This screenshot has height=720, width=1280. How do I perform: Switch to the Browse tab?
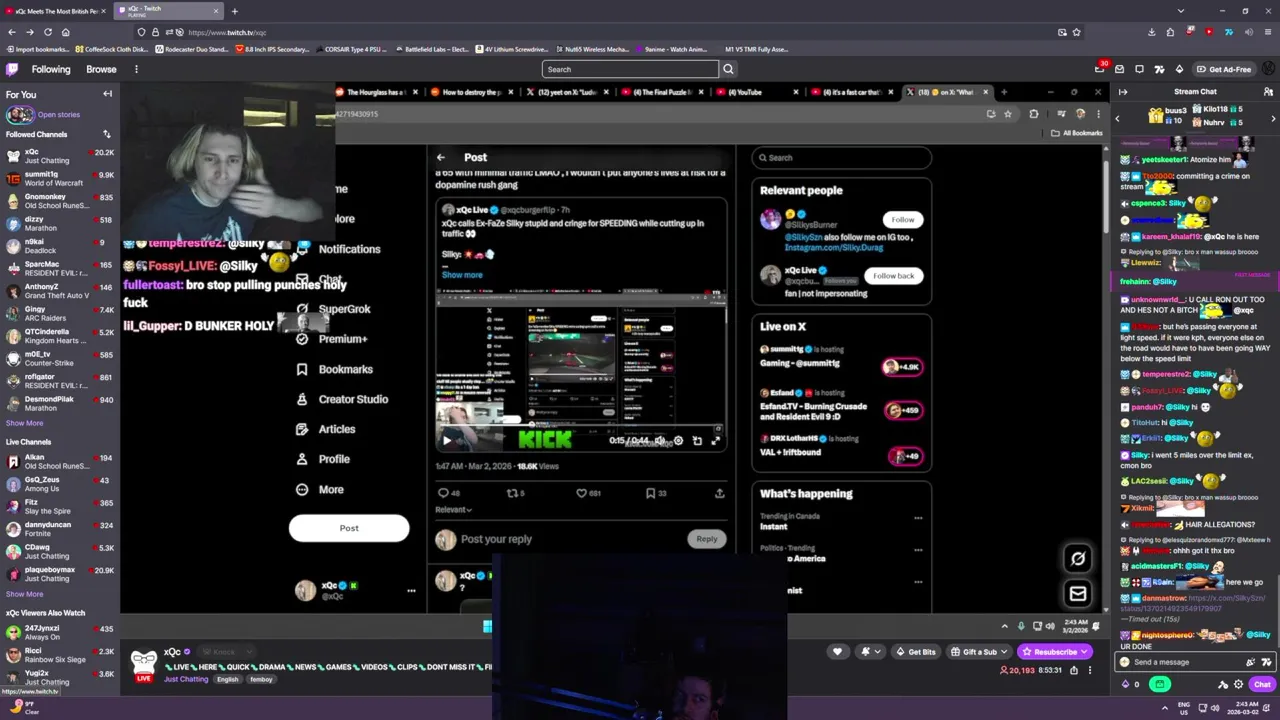click(x=101, y=69)
